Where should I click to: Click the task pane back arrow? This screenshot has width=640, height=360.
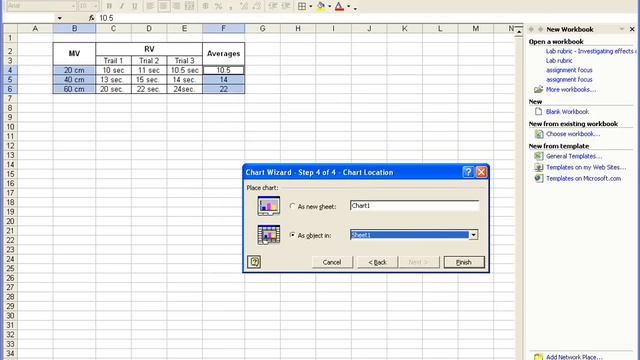point(531,29)
